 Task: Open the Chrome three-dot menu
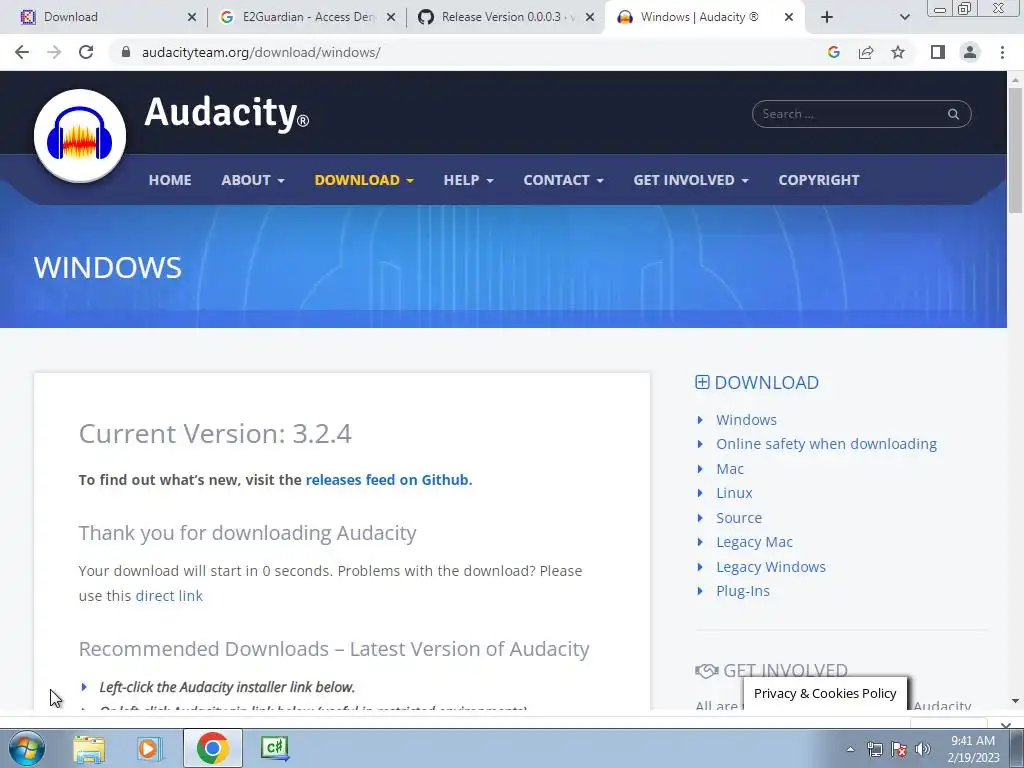(1002, 52)
